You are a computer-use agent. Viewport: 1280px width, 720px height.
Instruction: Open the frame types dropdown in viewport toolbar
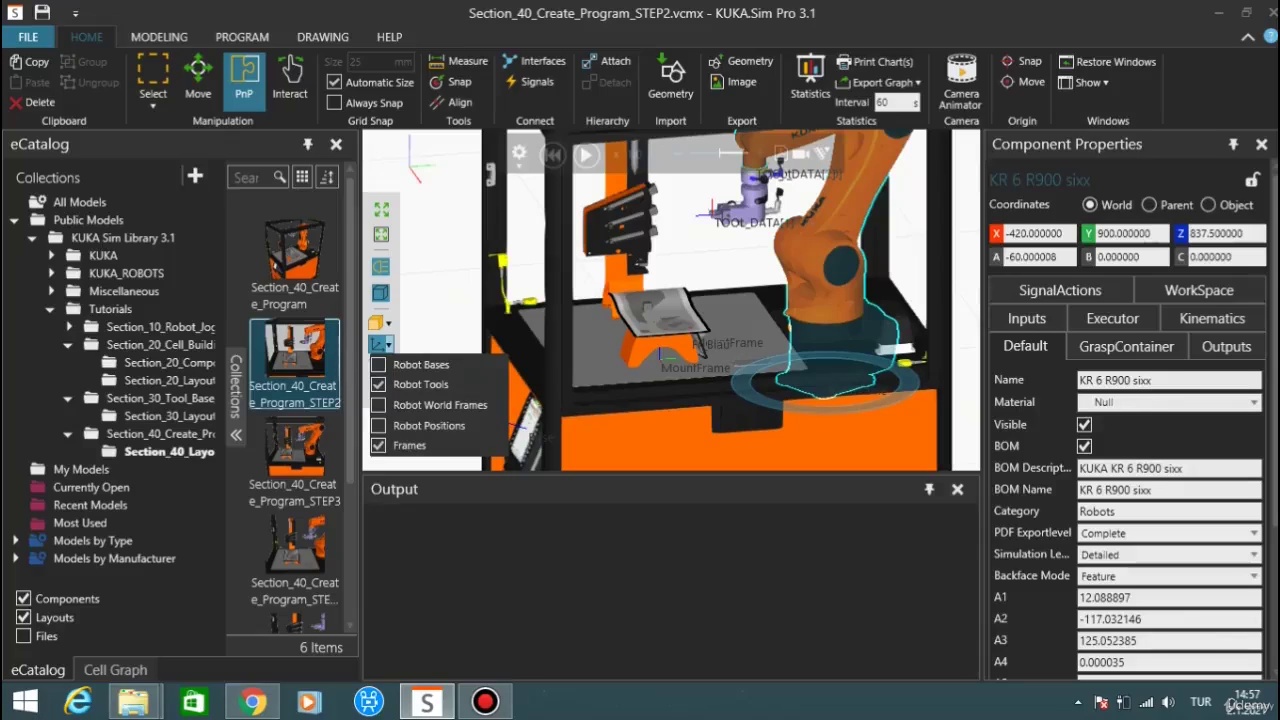pyautogui.click(x=382, y=345)
